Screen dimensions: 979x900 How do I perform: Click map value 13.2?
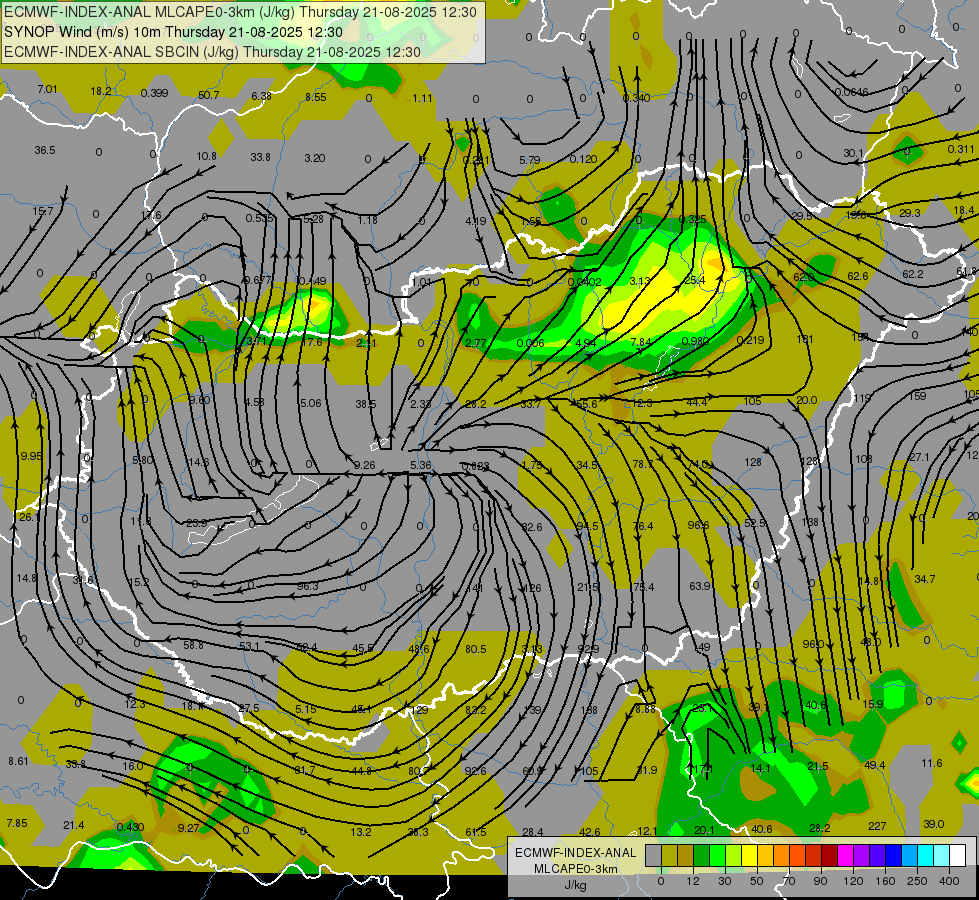click(361, 832)
